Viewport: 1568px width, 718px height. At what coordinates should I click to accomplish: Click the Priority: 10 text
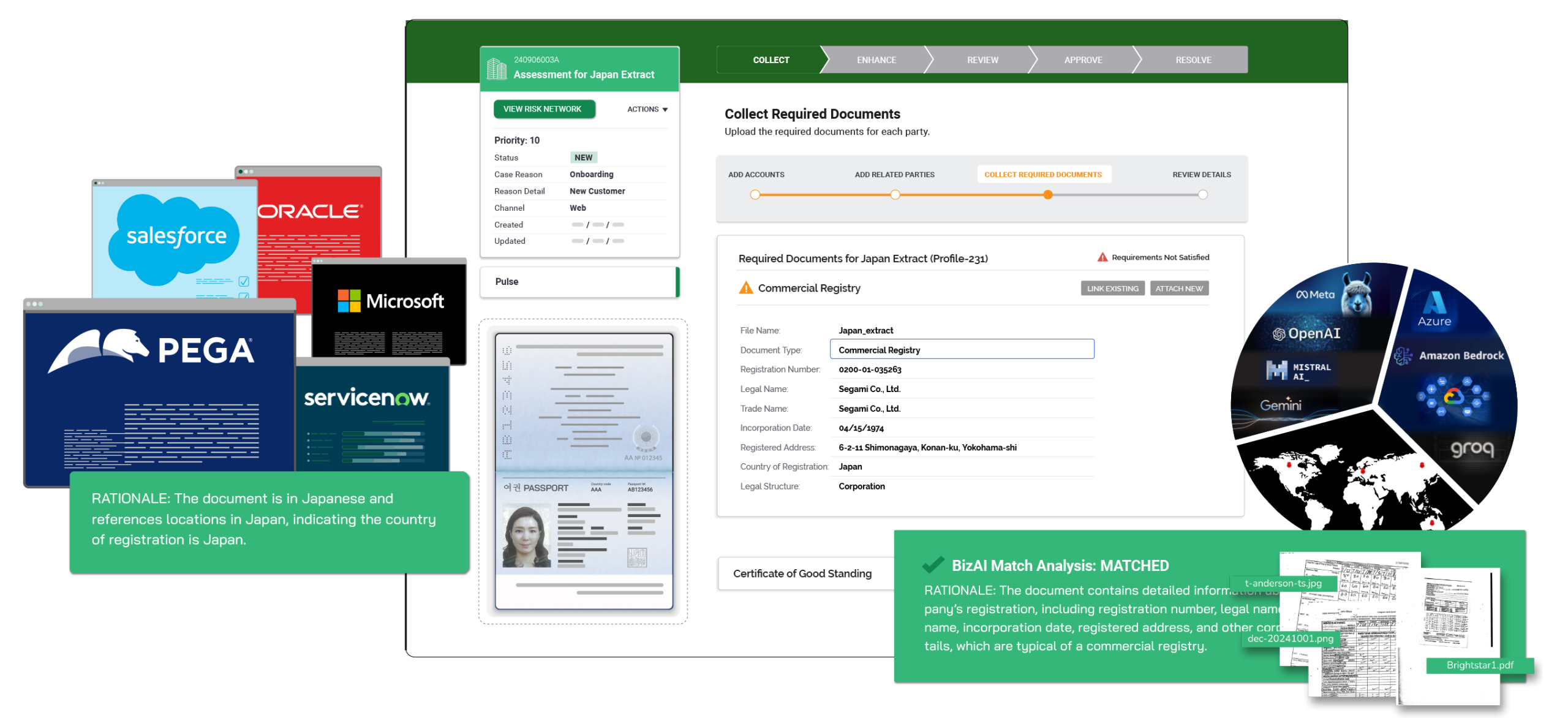pyautogui.click(x=517, y=140)
